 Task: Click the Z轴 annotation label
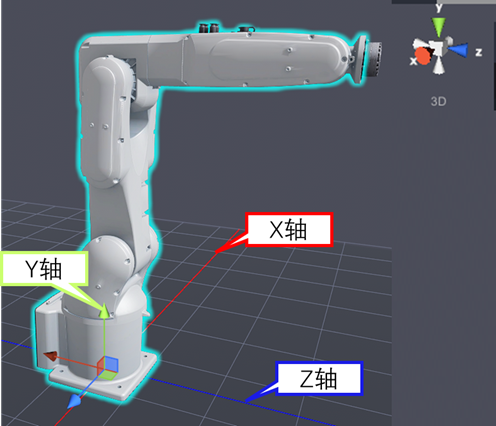[x=319, y=378]
